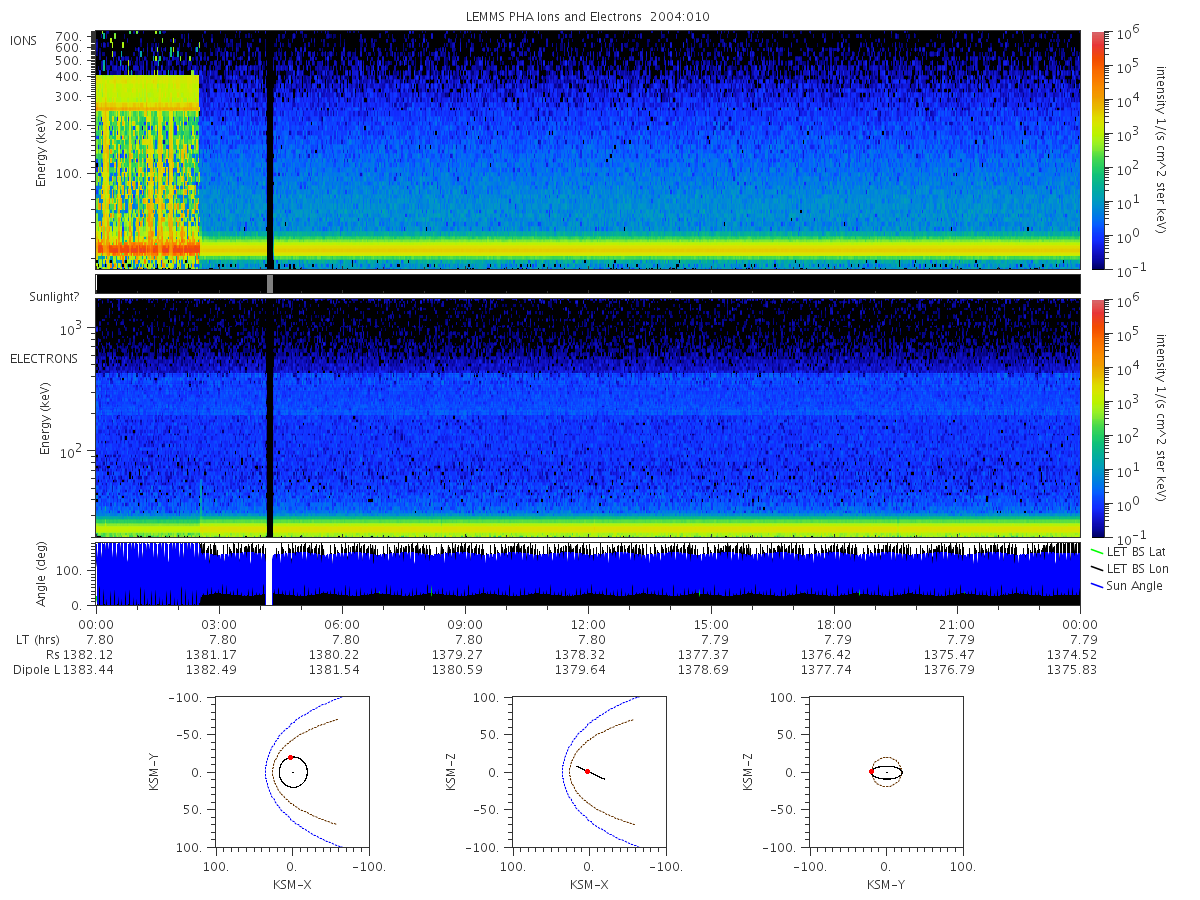Viewport: 1200px width, 900px height.
Task: Select the ELECTRONS panel label
Action: tap(44, 359)
